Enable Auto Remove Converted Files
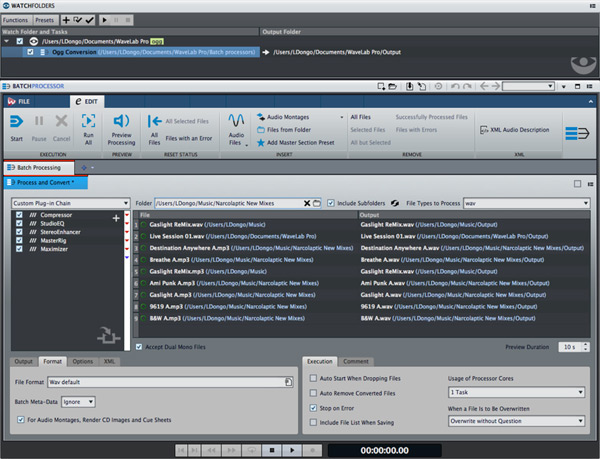The width and height of the screenshot is (600, 459). pos(313,393)
